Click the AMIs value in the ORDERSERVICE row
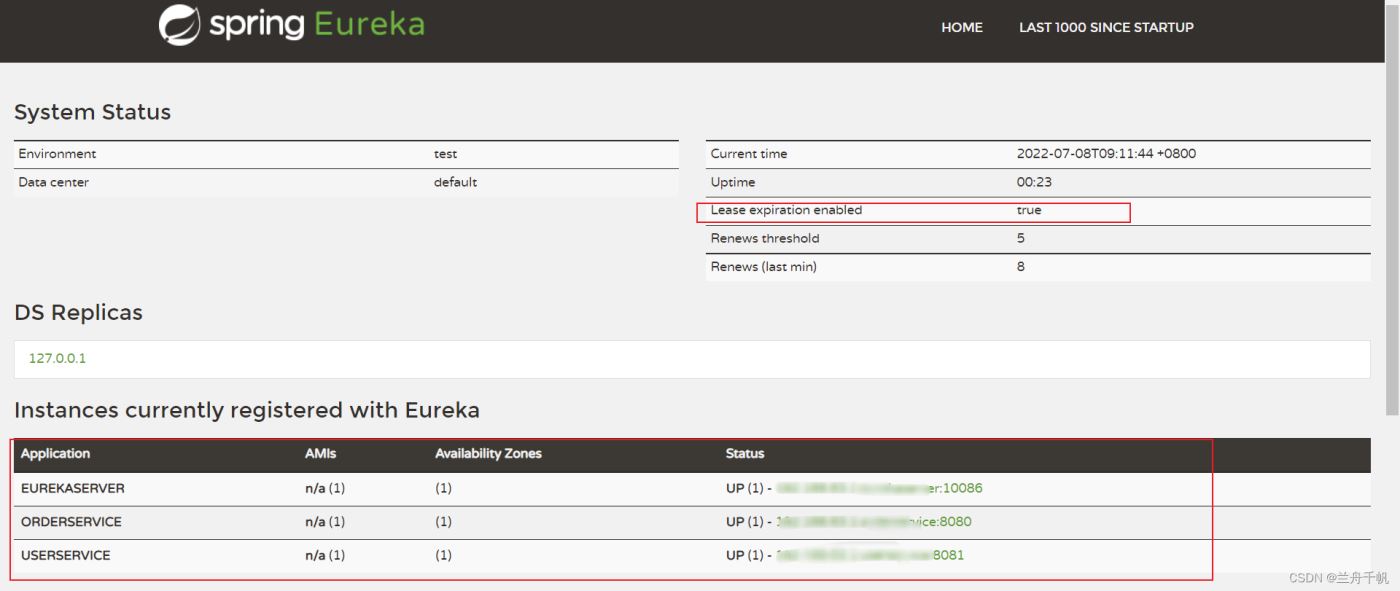 tap(325, 521)
